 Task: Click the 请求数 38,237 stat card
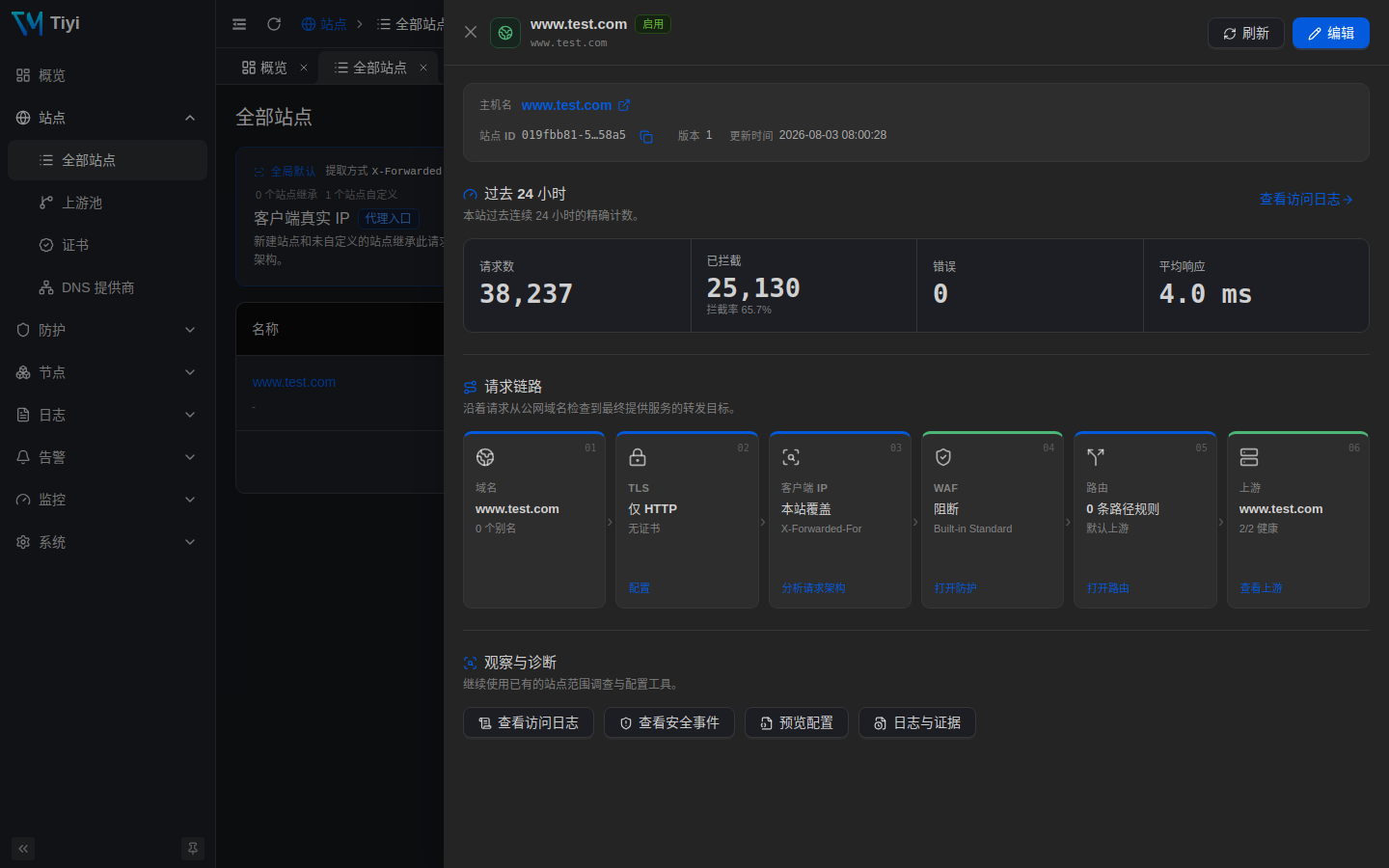577,285
